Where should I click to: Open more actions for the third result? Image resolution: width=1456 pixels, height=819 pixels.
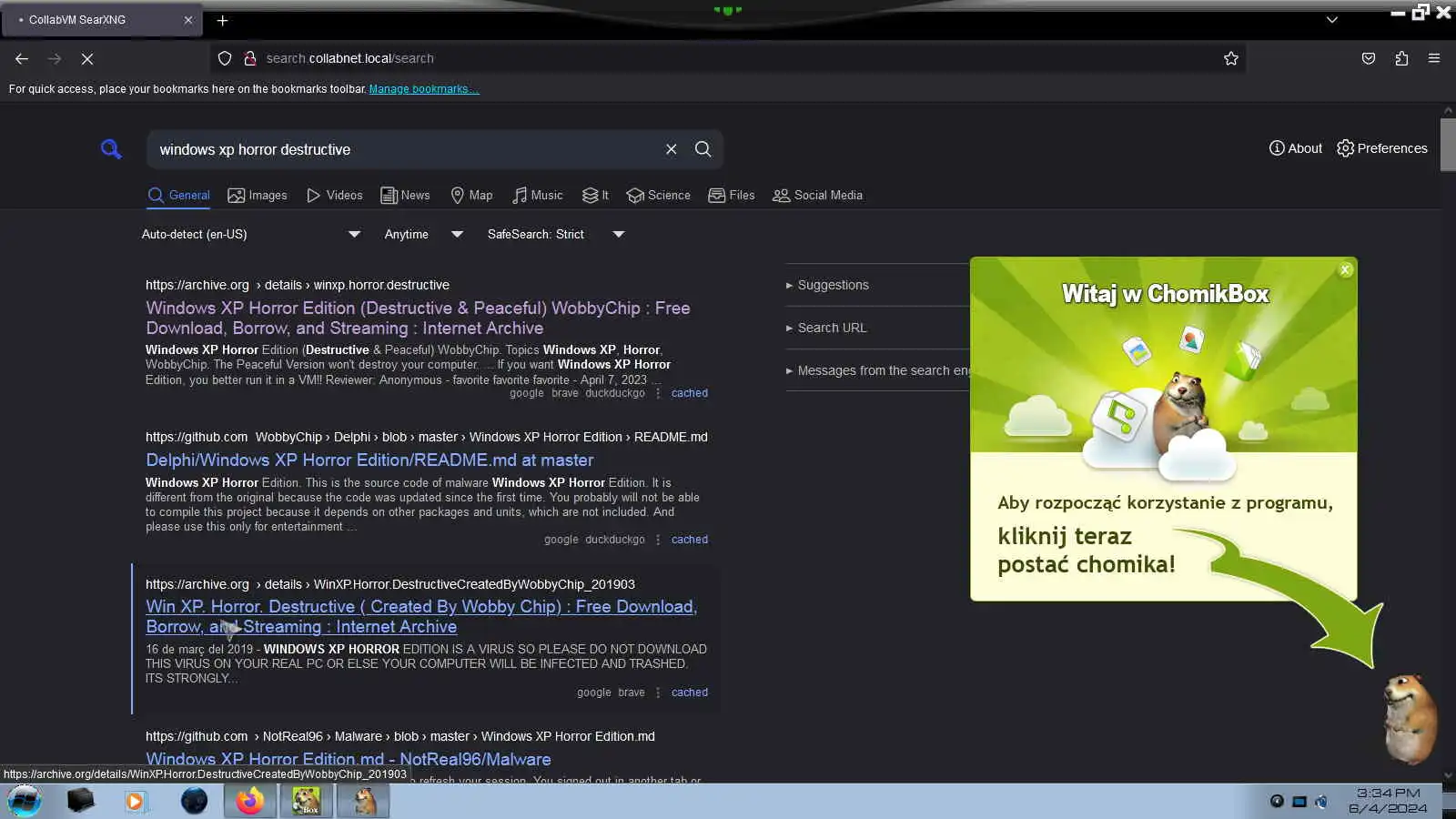[x=658, y=693]
